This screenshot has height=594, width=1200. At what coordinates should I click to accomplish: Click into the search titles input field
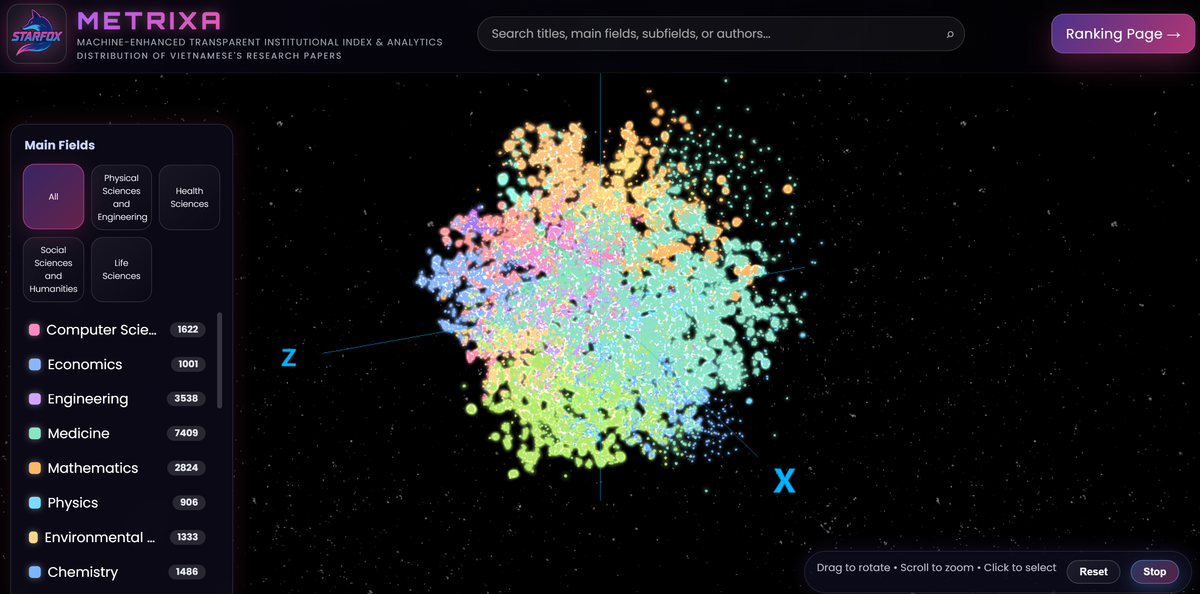coord(710,34)
